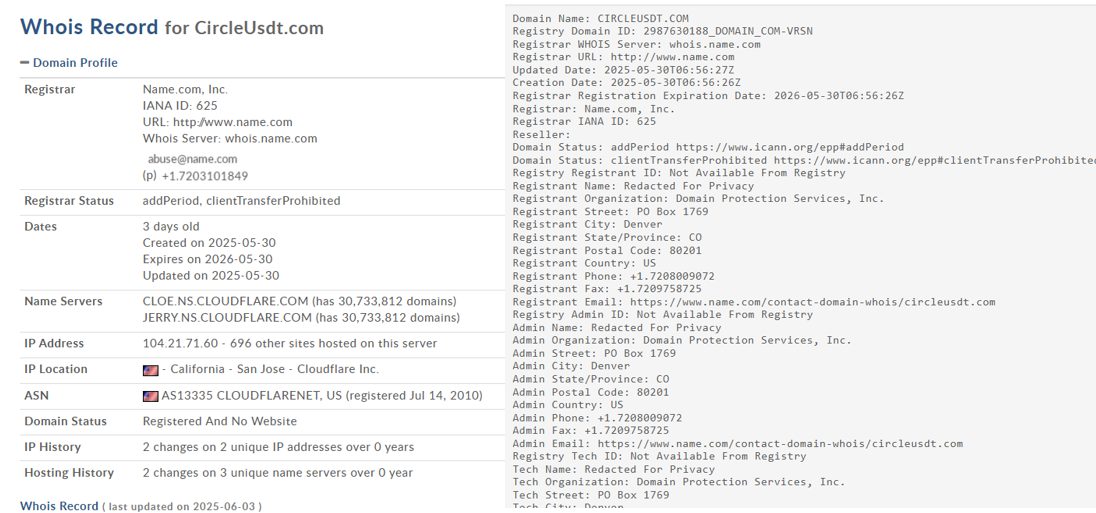Image resolution: width=1096 pixels, height=513 pixels.
Task: Click the 'Registrar URL: http://www.name.com' raw line
Action: tap(623, 57)
